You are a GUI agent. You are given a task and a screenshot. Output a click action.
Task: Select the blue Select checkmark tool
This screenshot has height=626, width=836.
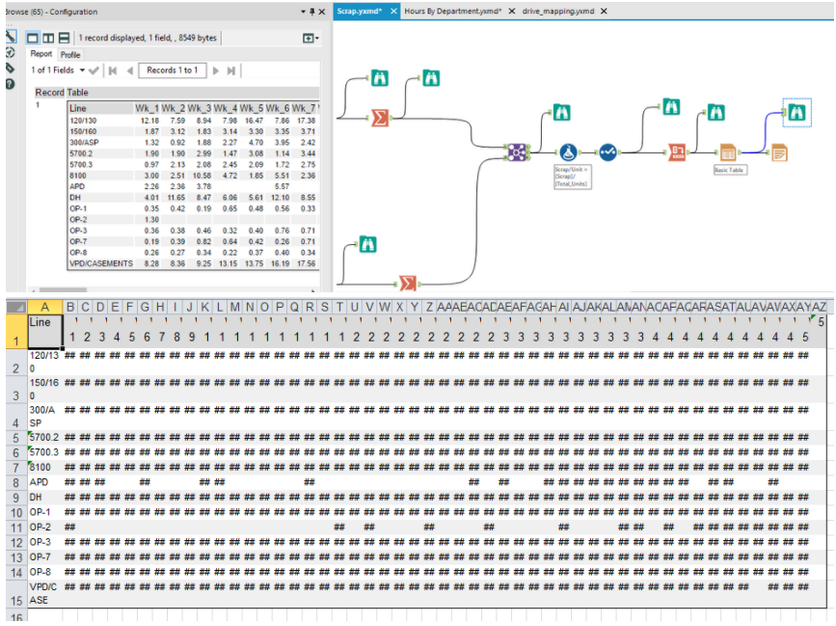click(608, 153)
